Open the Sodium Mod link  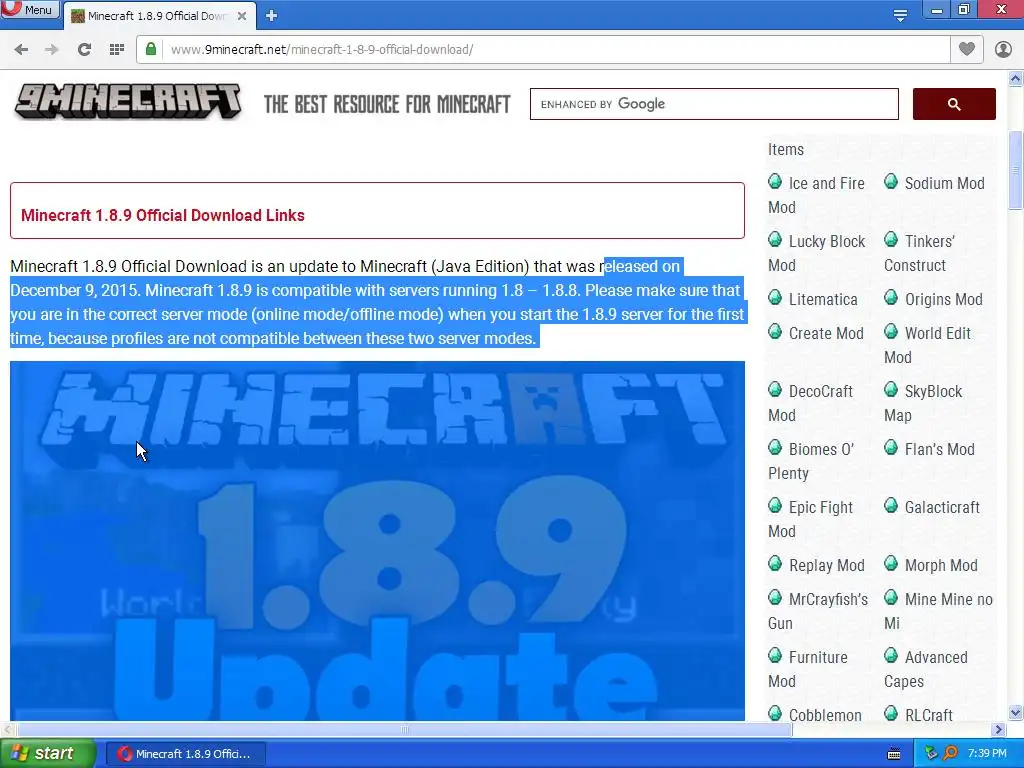pos(944,184)
